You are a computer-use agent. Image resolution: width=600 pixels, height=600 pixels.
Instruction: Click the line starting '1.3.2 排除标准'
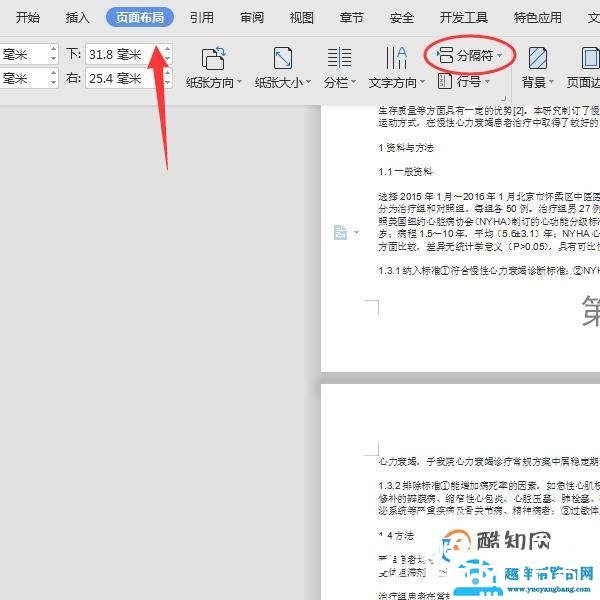pos(489,486)
